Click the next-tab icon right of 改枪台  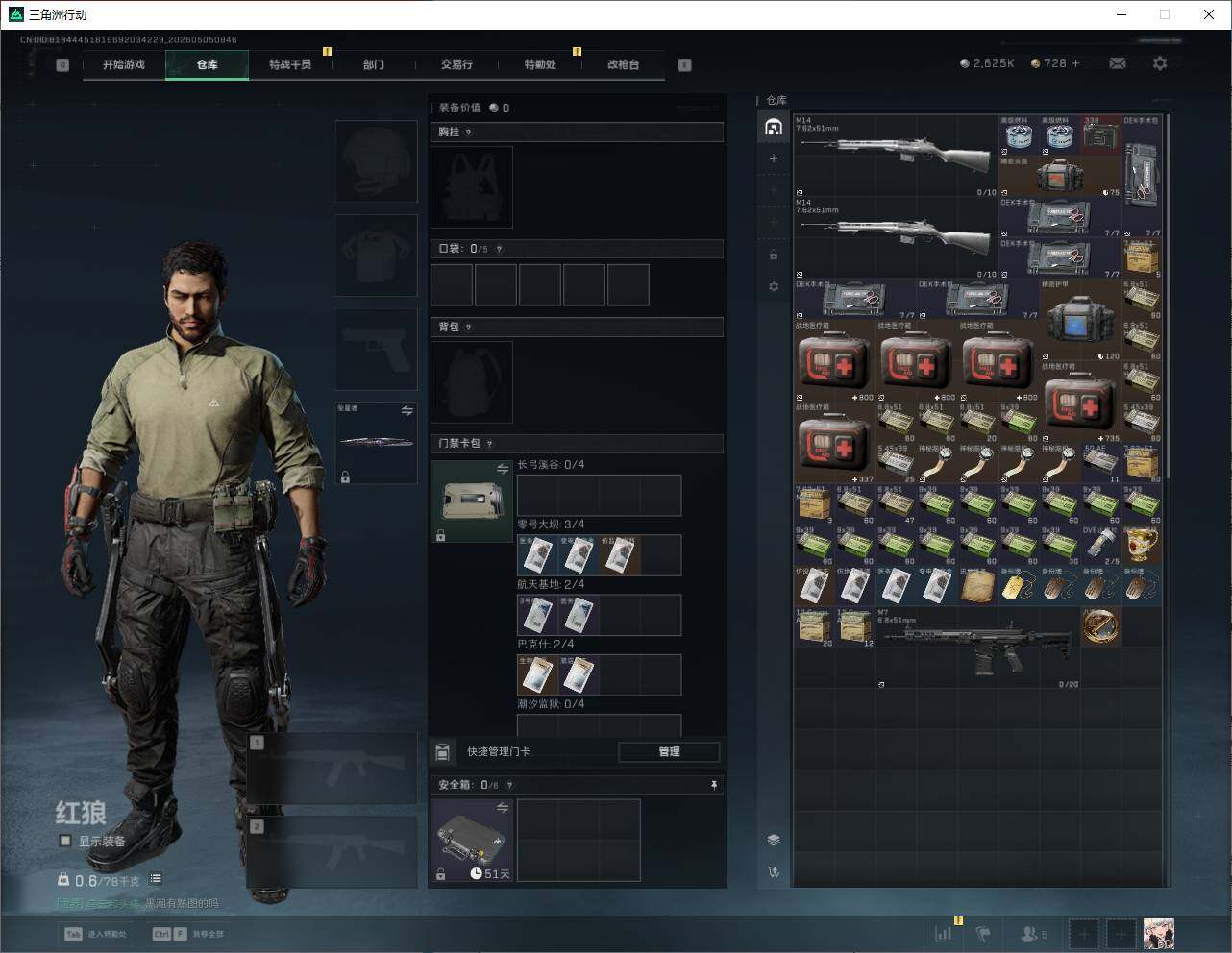[684, 65]
